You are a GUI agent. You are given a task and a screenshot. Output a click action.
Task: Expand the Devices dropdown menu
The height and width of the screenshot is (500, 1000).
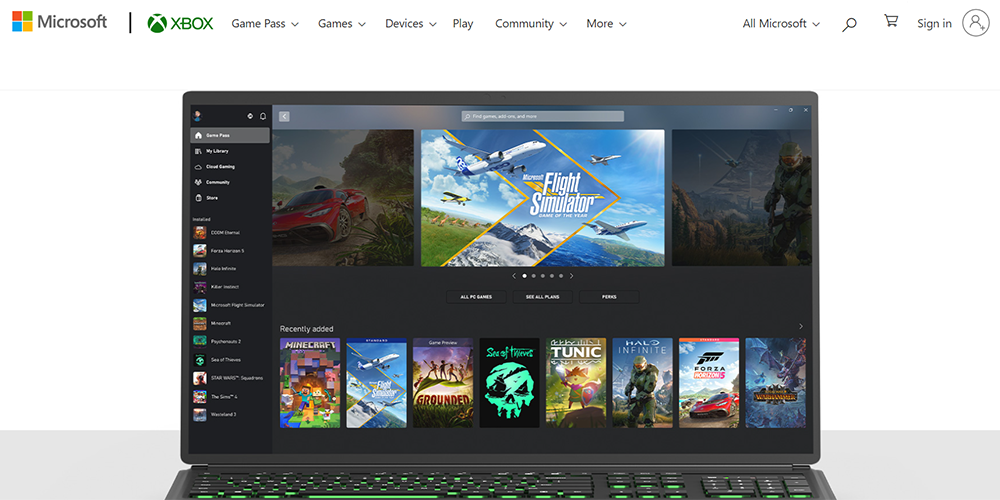tap(411, 24)
